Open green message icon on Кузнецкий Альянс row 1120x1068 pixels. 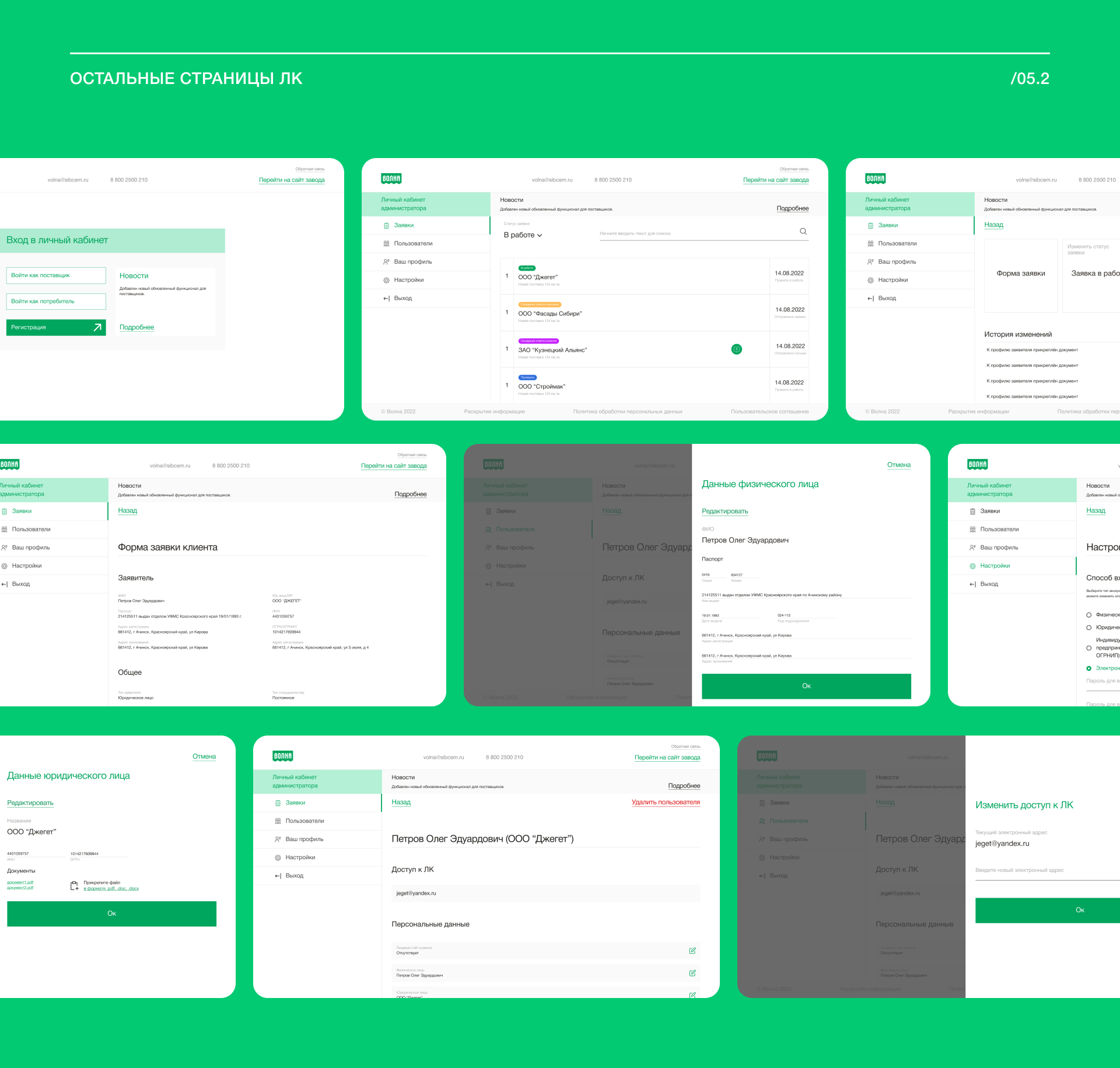click(737, 349)
